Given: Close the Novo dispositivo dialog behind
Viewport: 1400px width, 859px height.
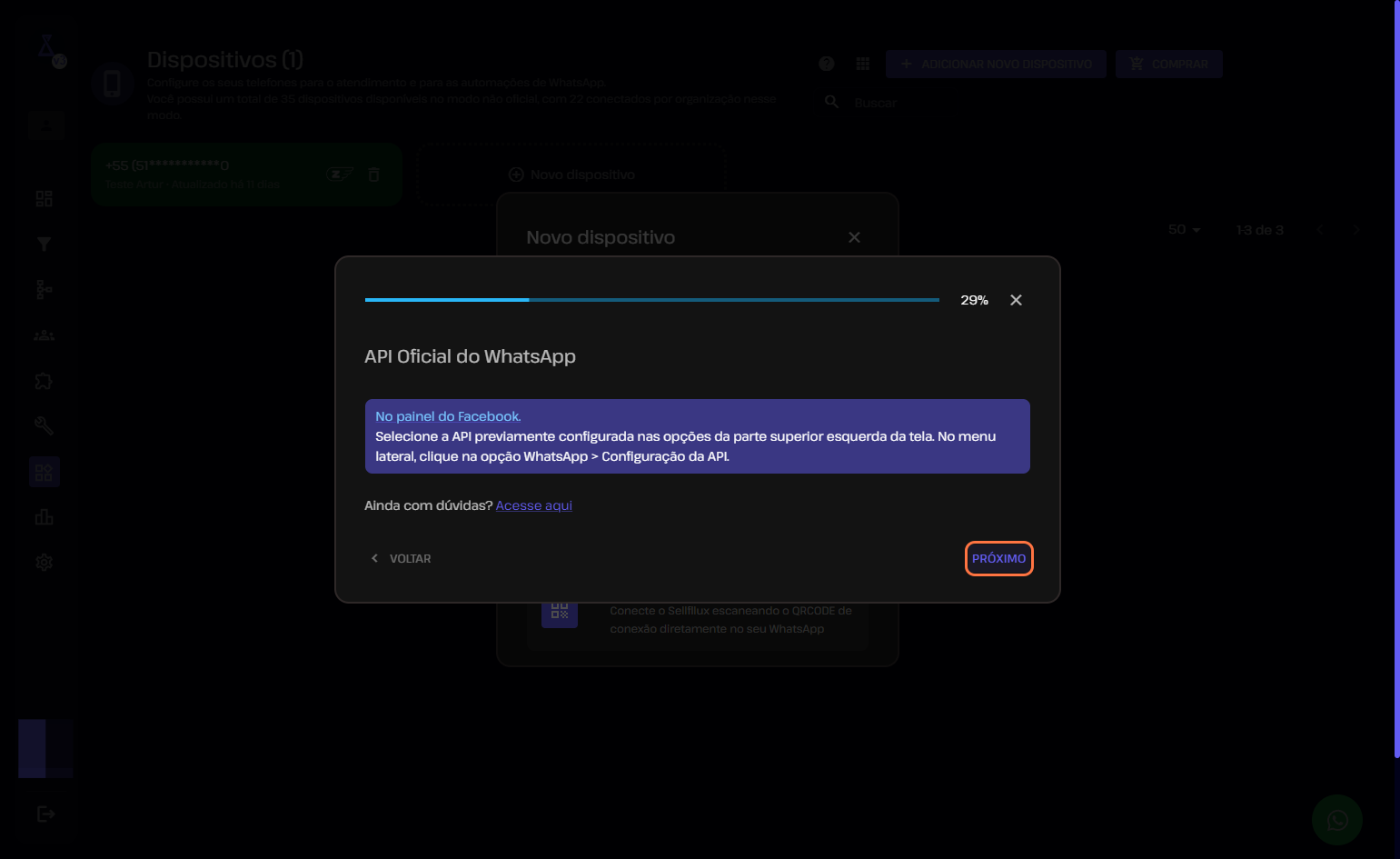Looking at the screenshot, I should 854,237.
